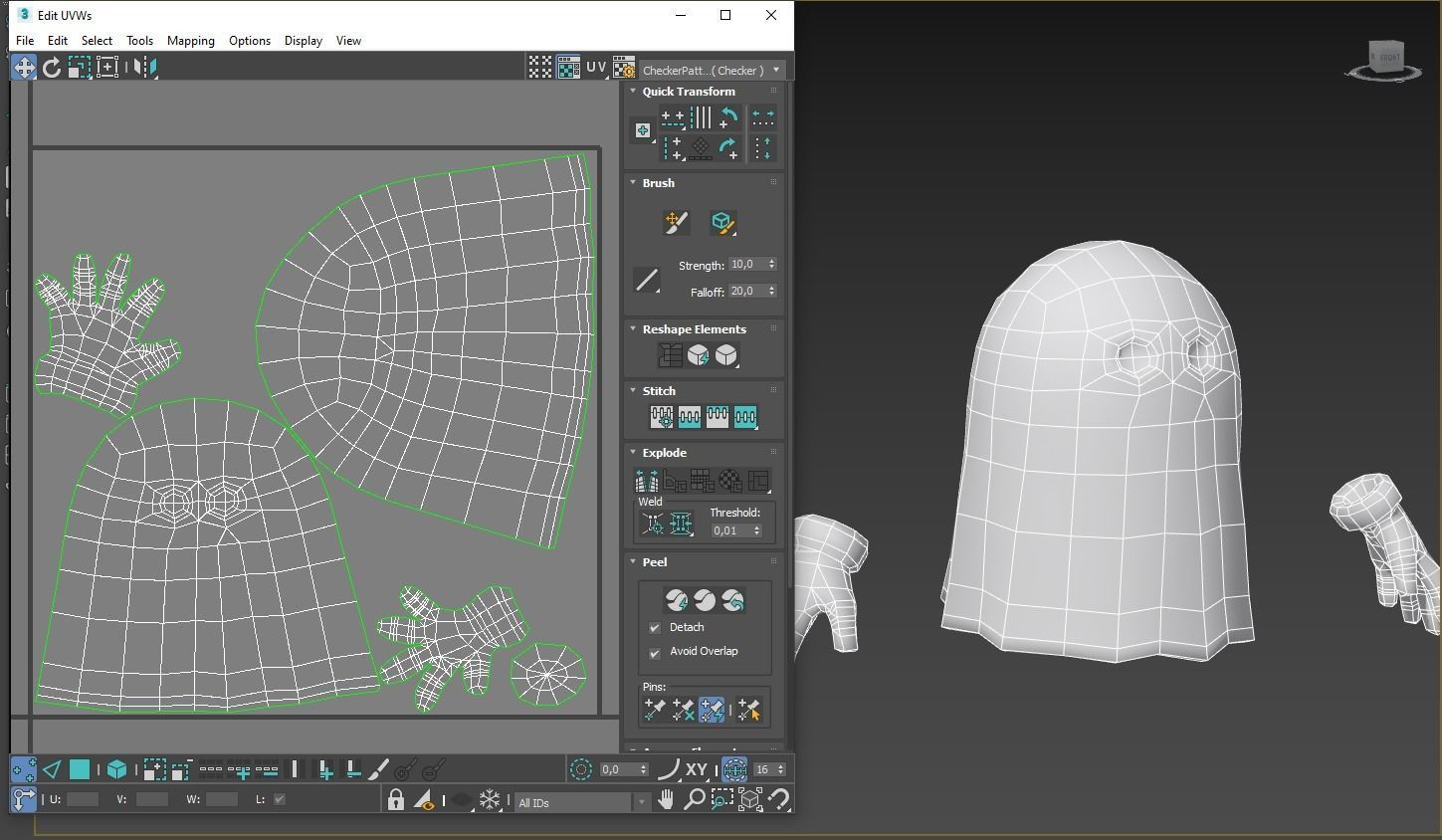This screenshot has width=1442, height=840.
Task: Select the Paint Move brush in the Brush rollout
Action: 676,222
